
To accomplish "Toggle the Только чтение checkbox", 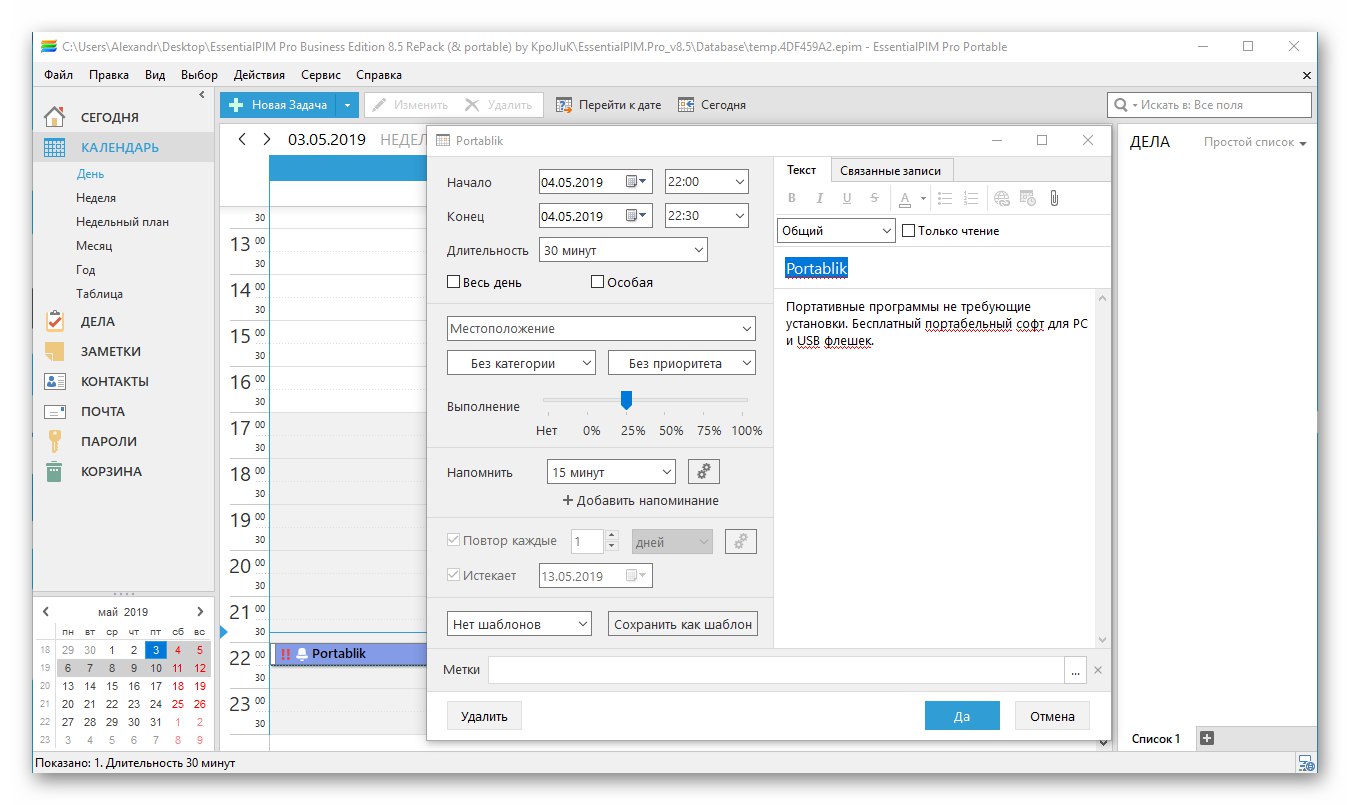I will (909, 230).
